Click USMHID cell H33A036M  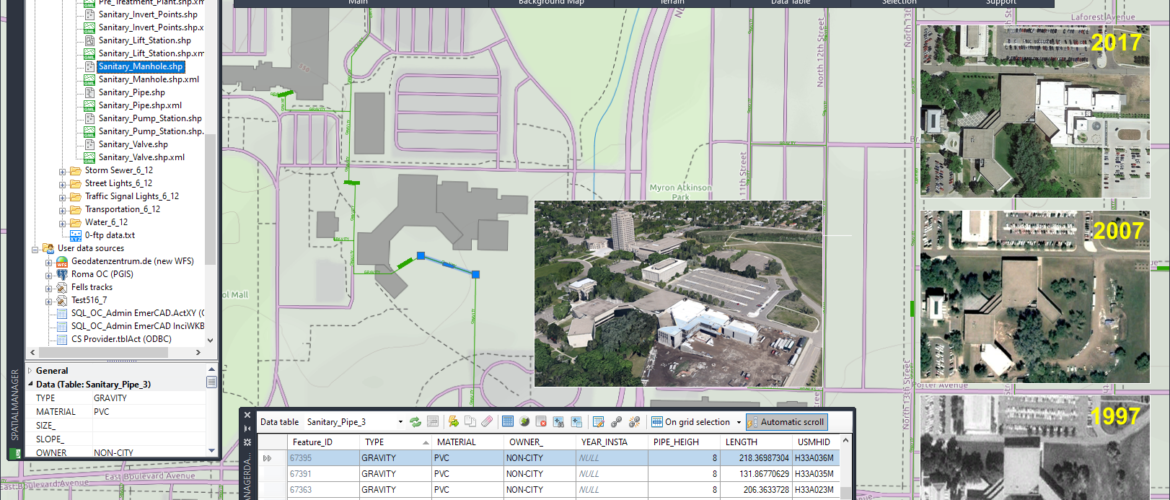click(814, 457)
